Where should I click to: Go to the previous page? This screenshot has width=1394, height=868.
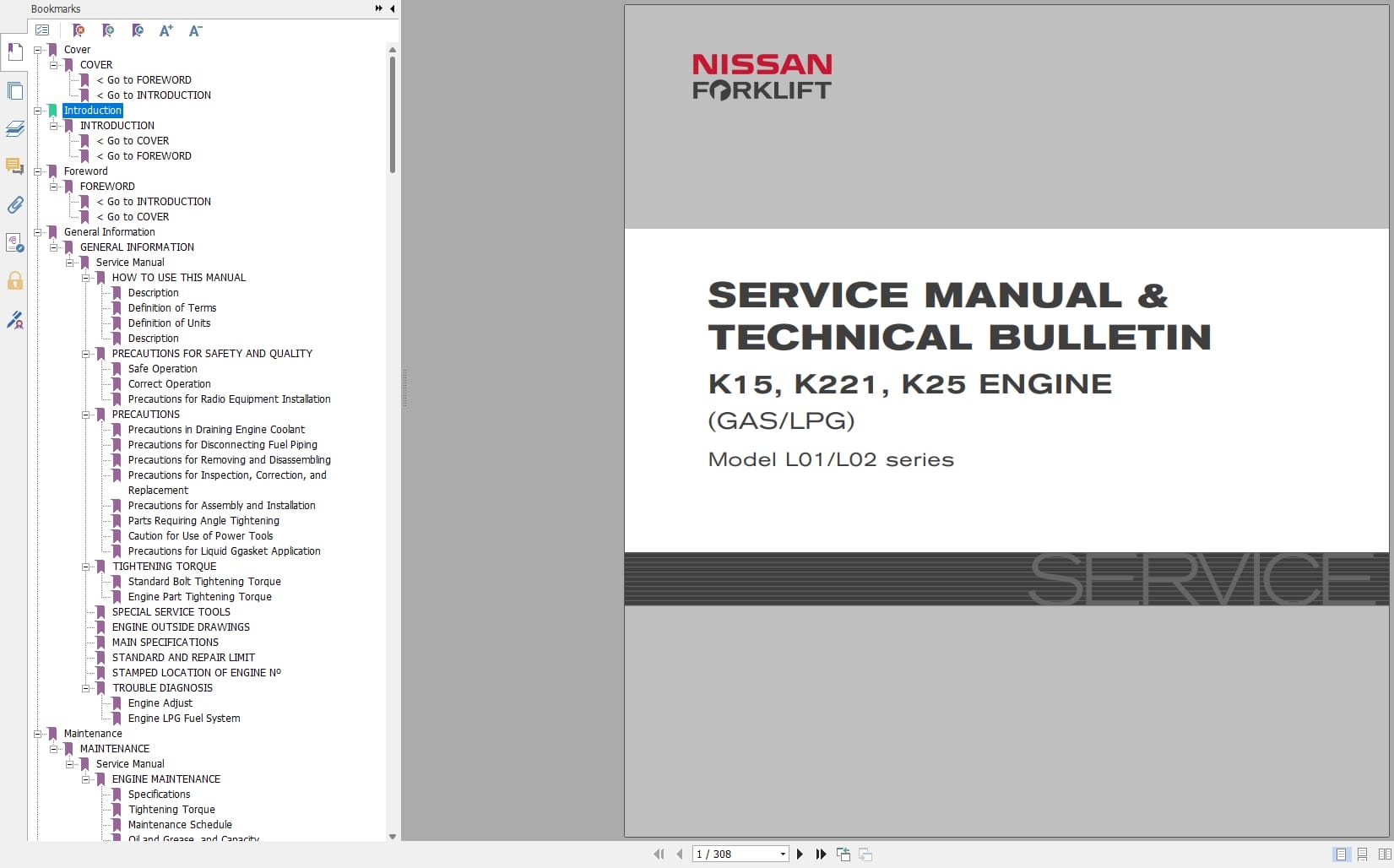point(680,854)
